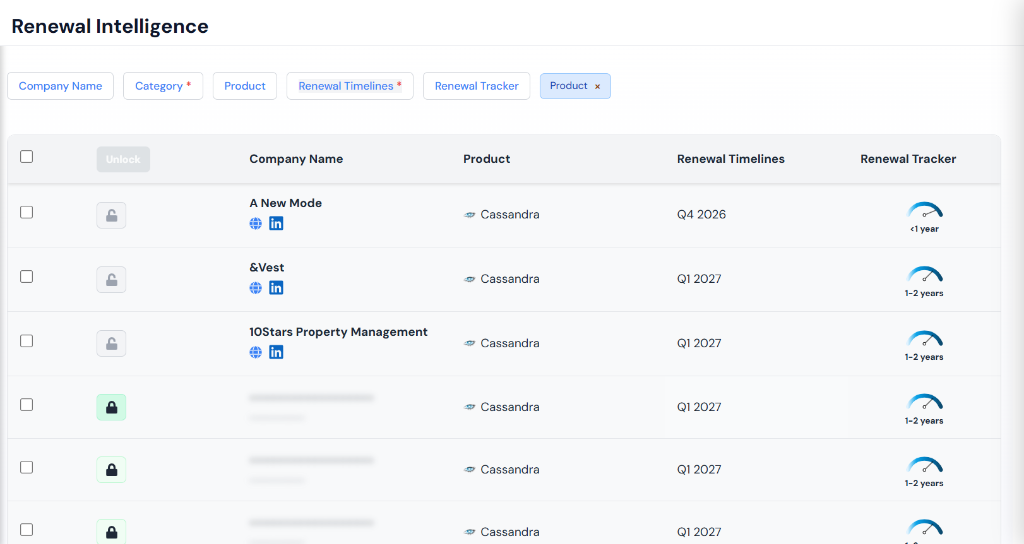Click the Renewal Timelines column header

coord(731,159)
